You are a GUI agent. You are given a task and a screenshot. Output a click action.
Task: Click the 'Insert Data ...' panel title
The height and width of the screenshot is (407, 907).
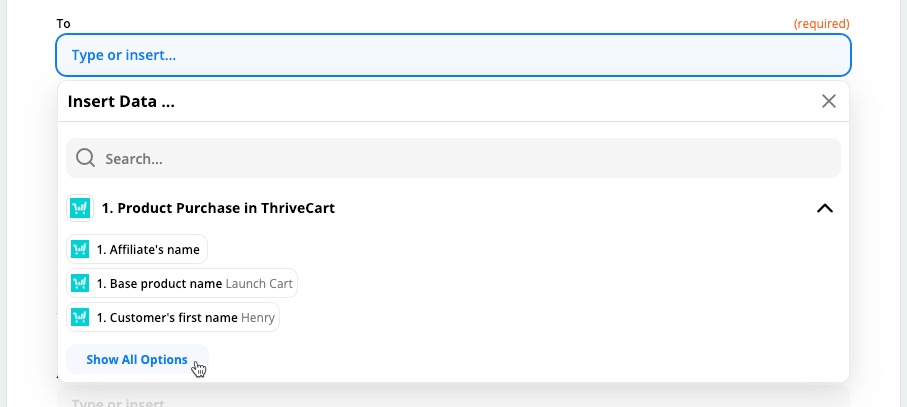pos(121,101)
